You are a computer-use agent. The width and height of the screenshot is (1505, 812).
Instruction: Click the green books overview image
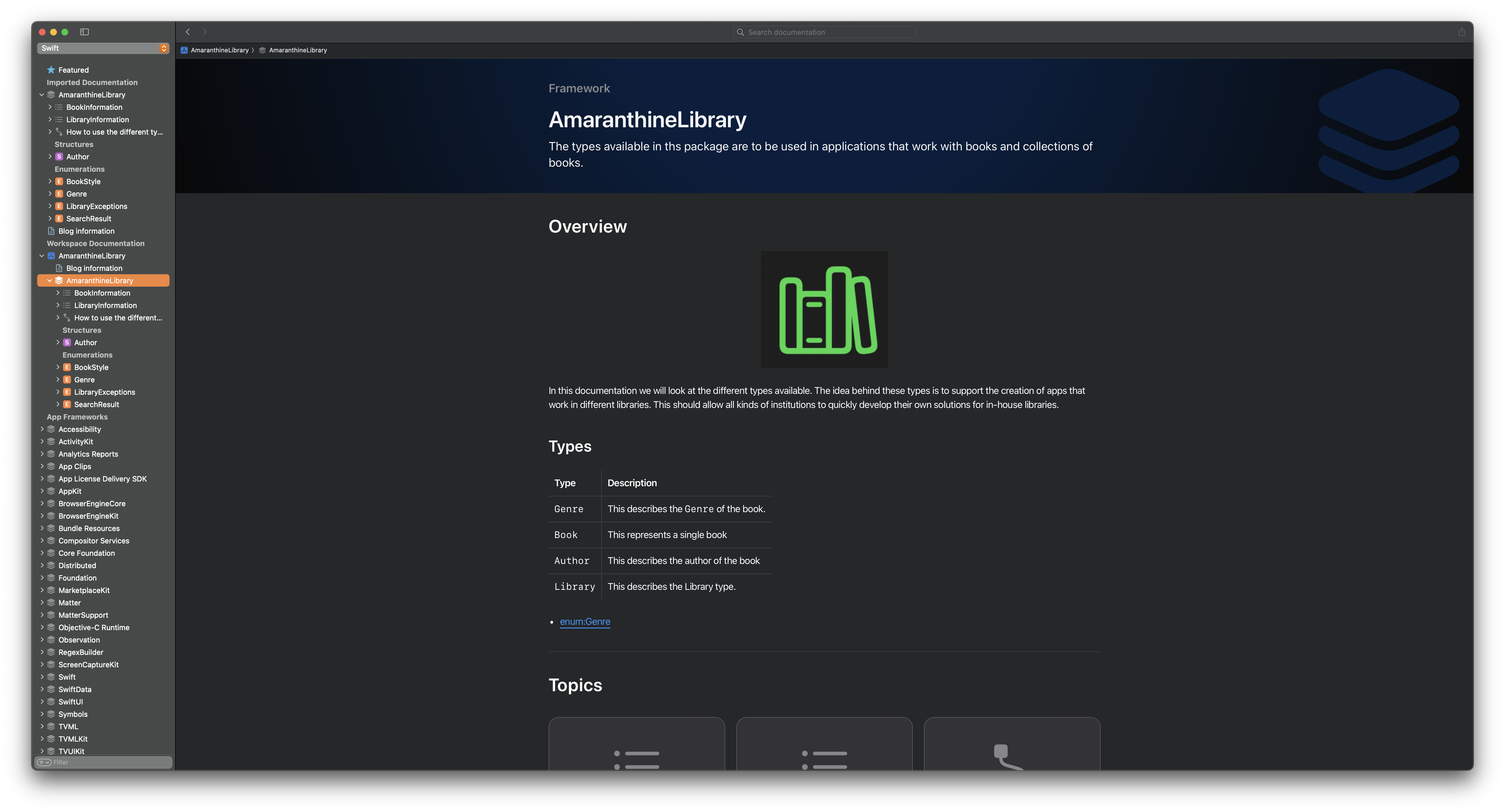(824, 310)
